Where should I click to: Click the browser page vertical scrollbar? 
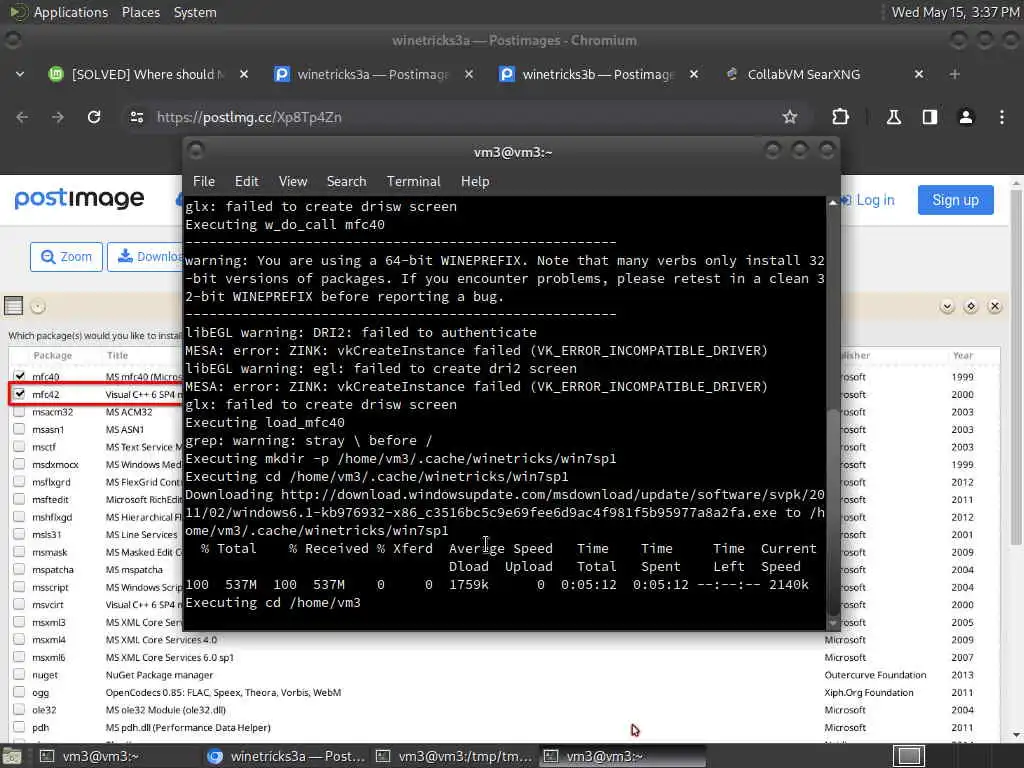(1016, 366)
